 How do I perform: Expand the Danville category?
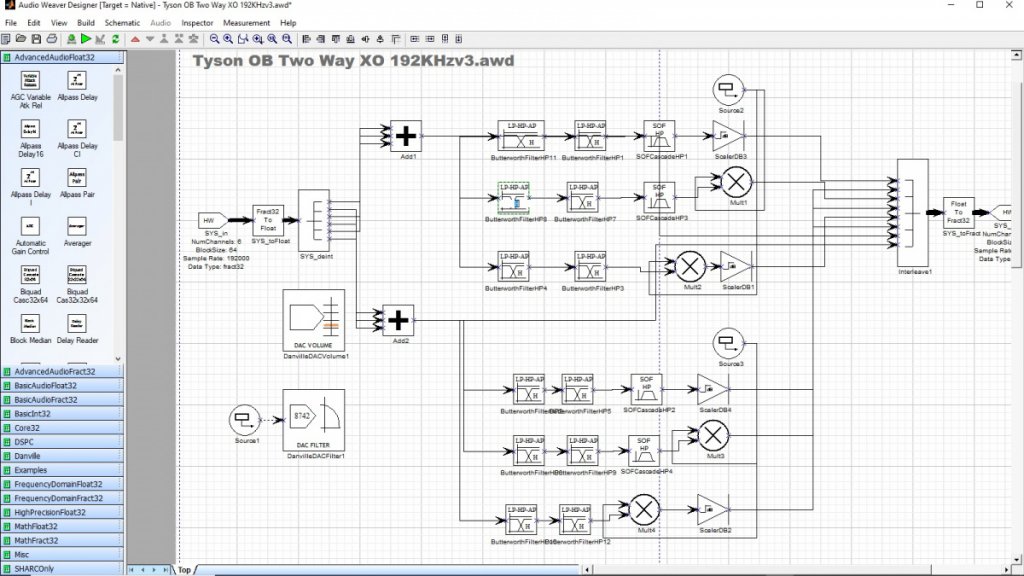coord(62,456)
